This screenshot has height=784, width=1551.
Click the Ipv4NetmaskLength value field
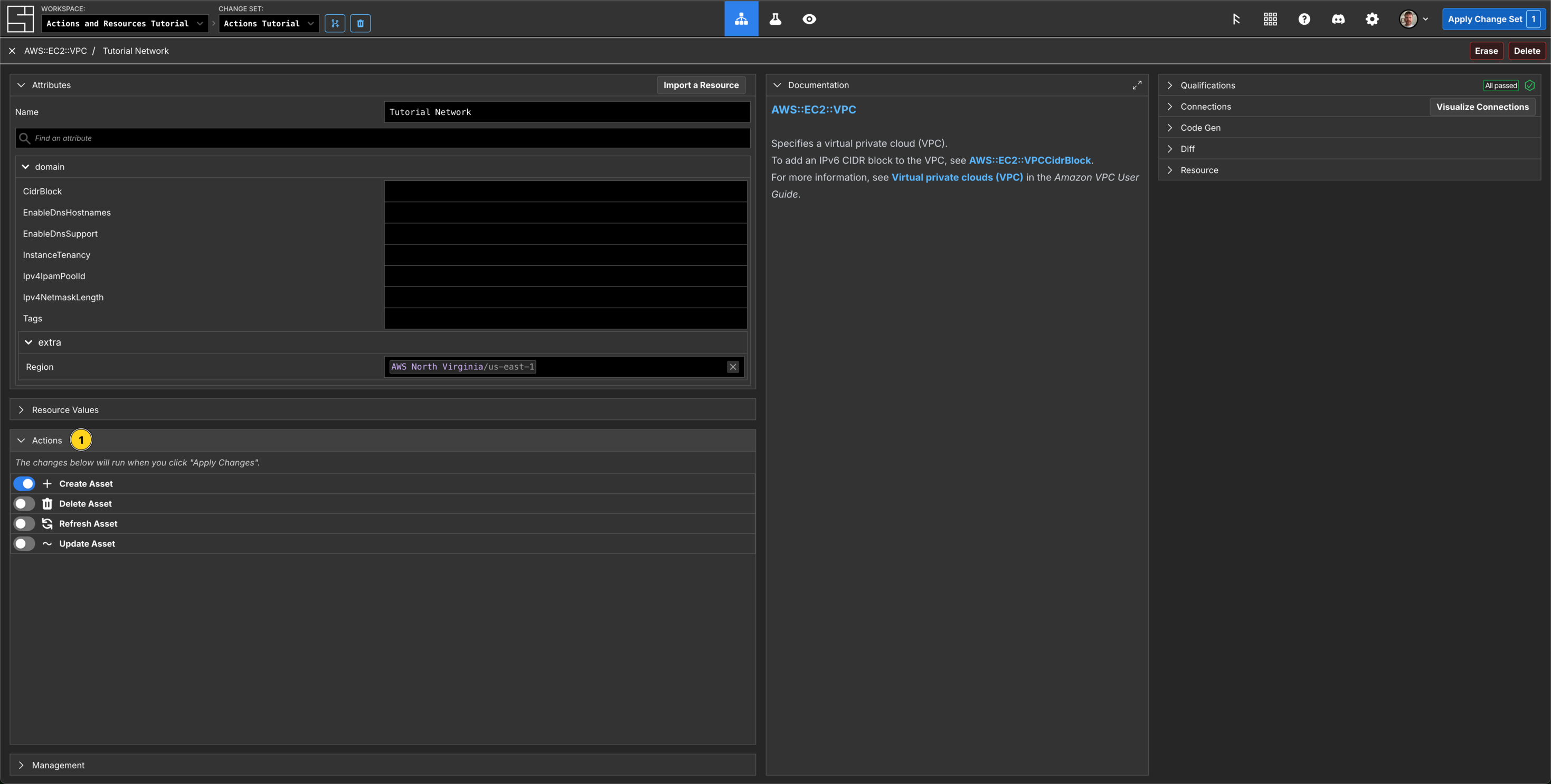565,297
